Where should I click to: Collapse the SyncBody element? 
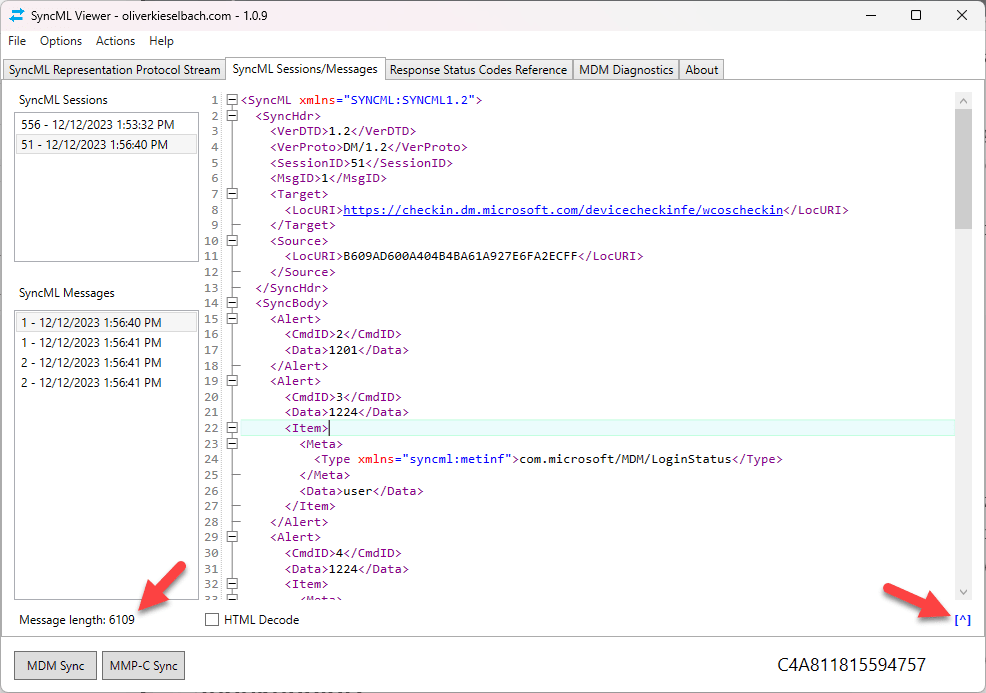tap(231, 303)
